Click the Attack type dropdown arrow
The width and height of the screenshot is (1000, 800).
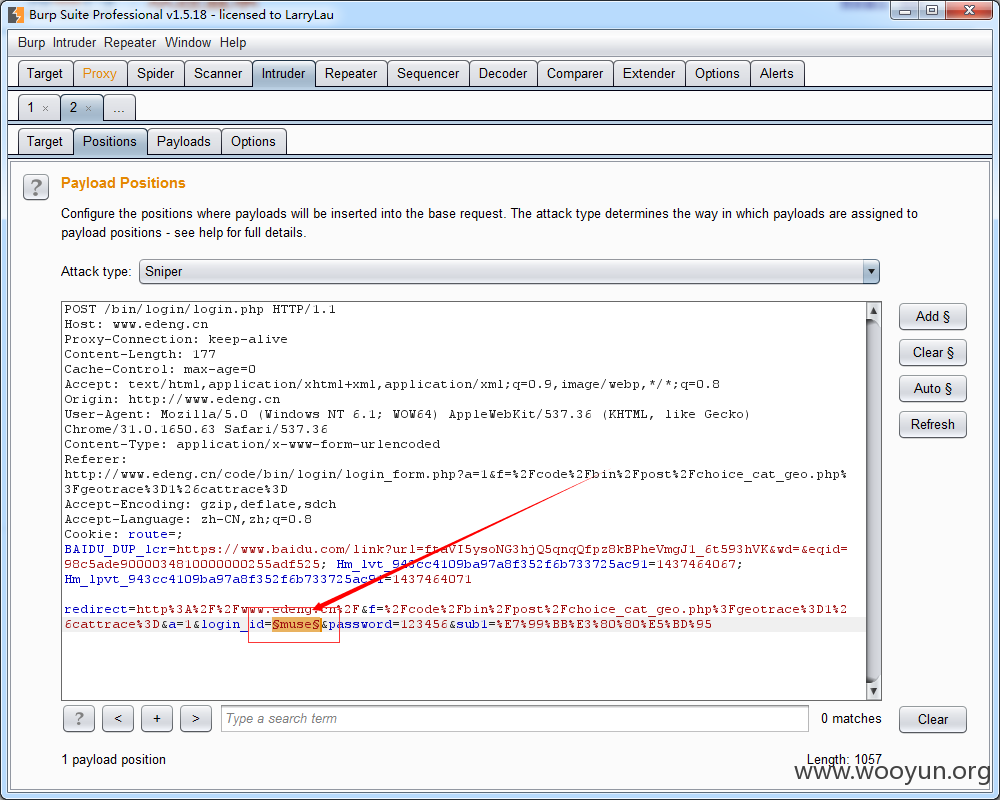click(871, 271)
